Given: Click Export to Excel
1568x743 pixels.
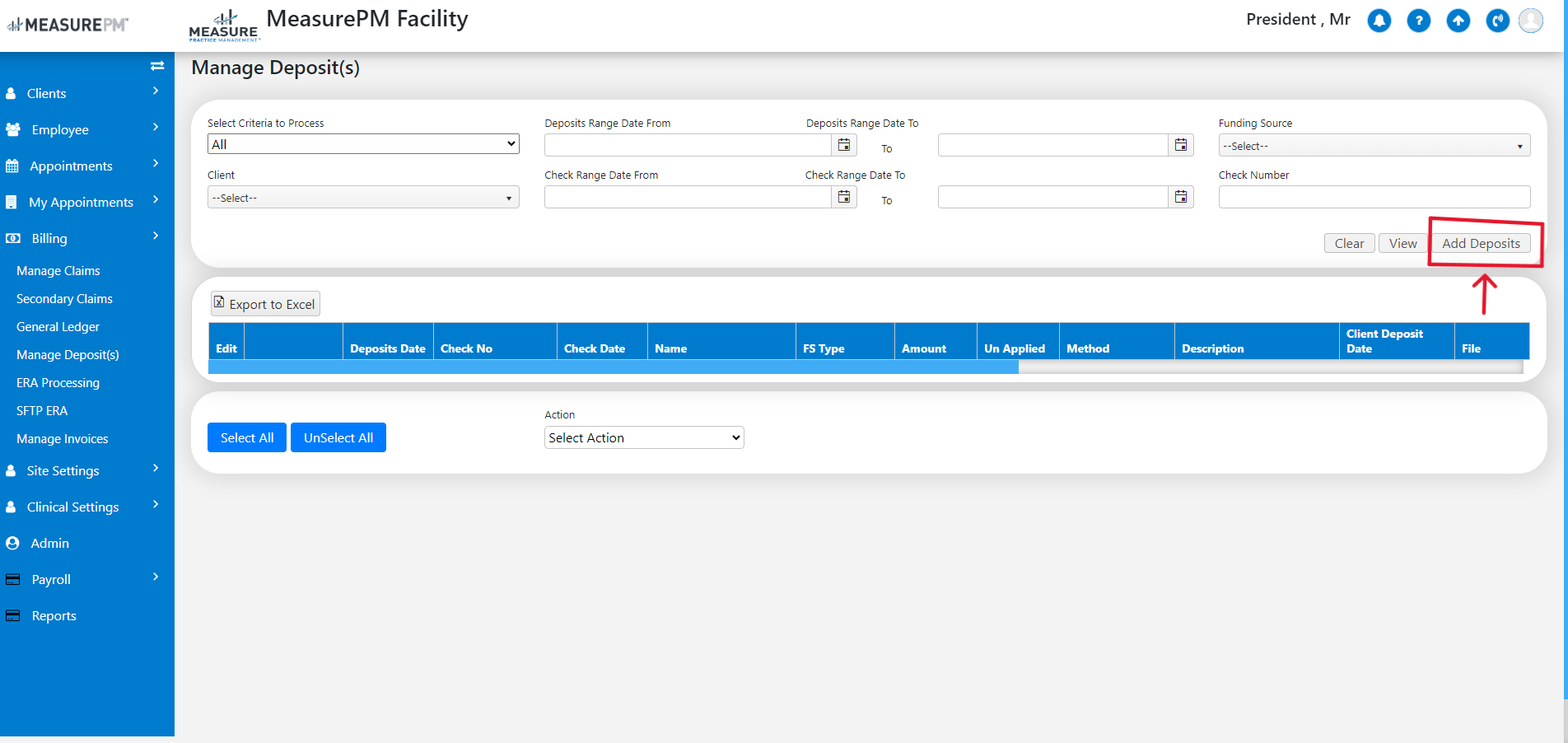Looking at the screenshot, I should pos(265,304).
